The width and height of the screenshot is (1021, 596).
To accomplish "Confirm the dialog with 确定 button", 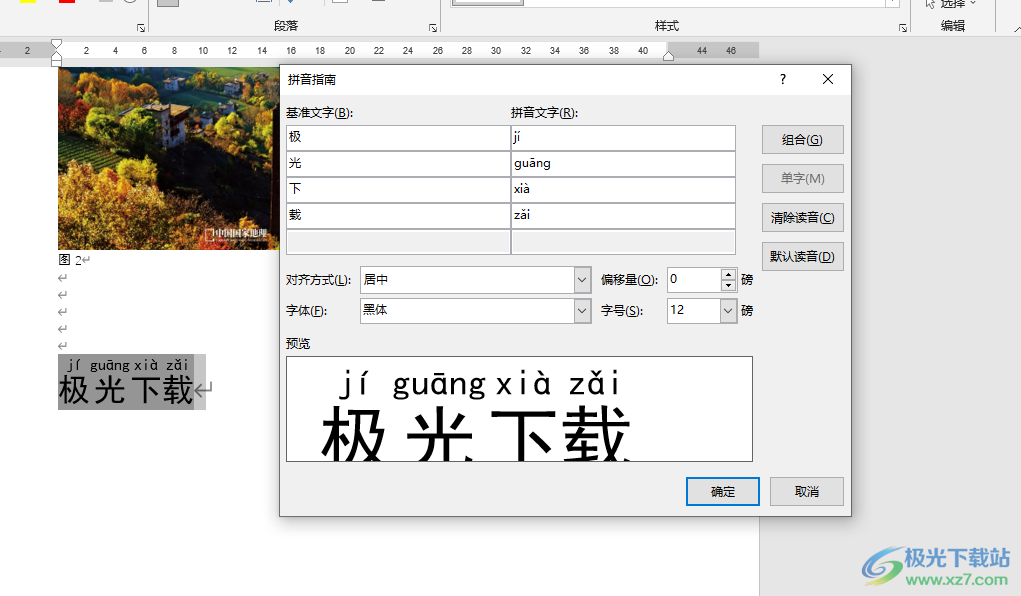I will [x=722, y=491].
